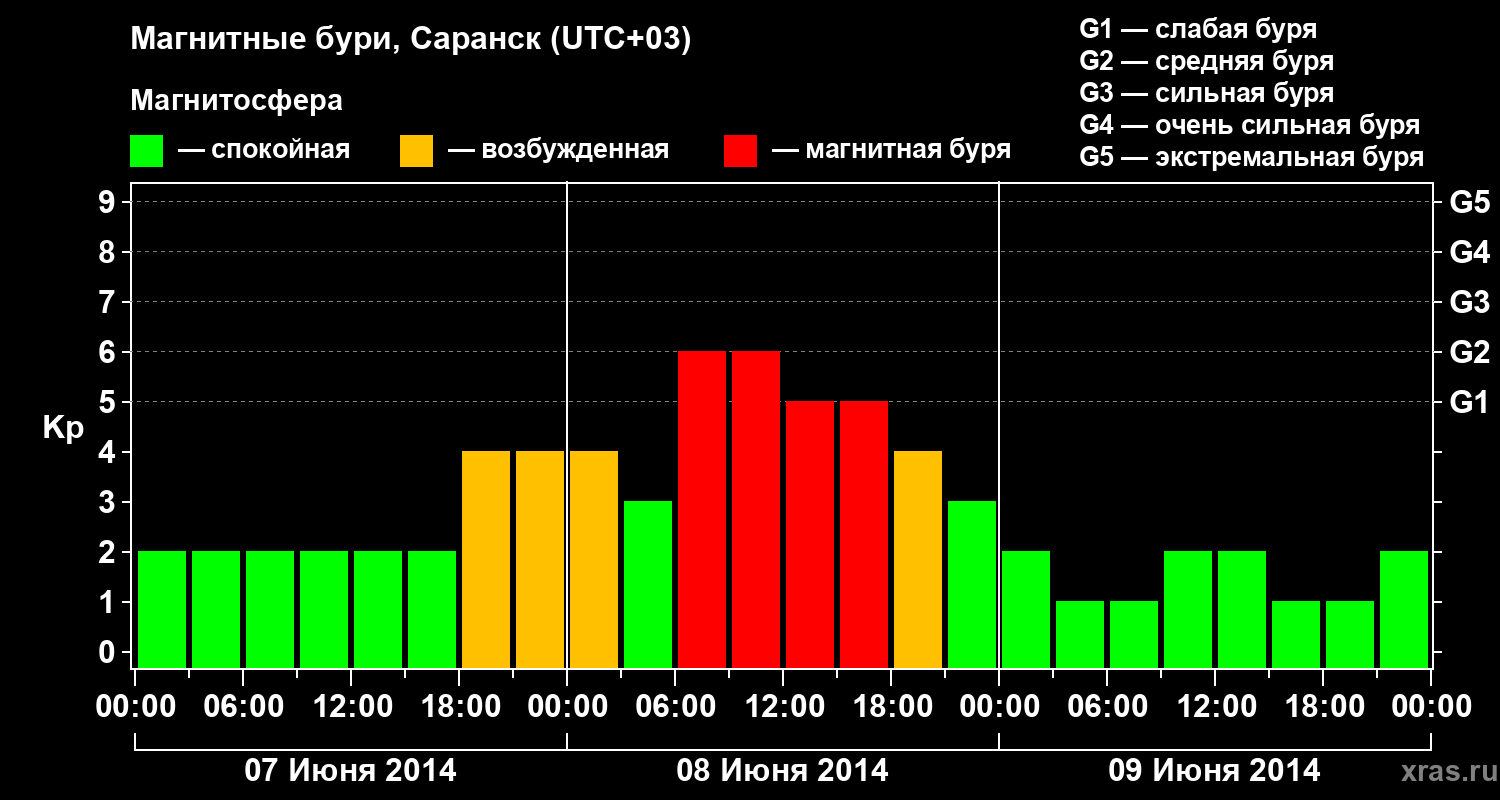This screenshot has height=800, width=1500.
Task: Click the 'G2' label on the right axis
Action: 1470,352
